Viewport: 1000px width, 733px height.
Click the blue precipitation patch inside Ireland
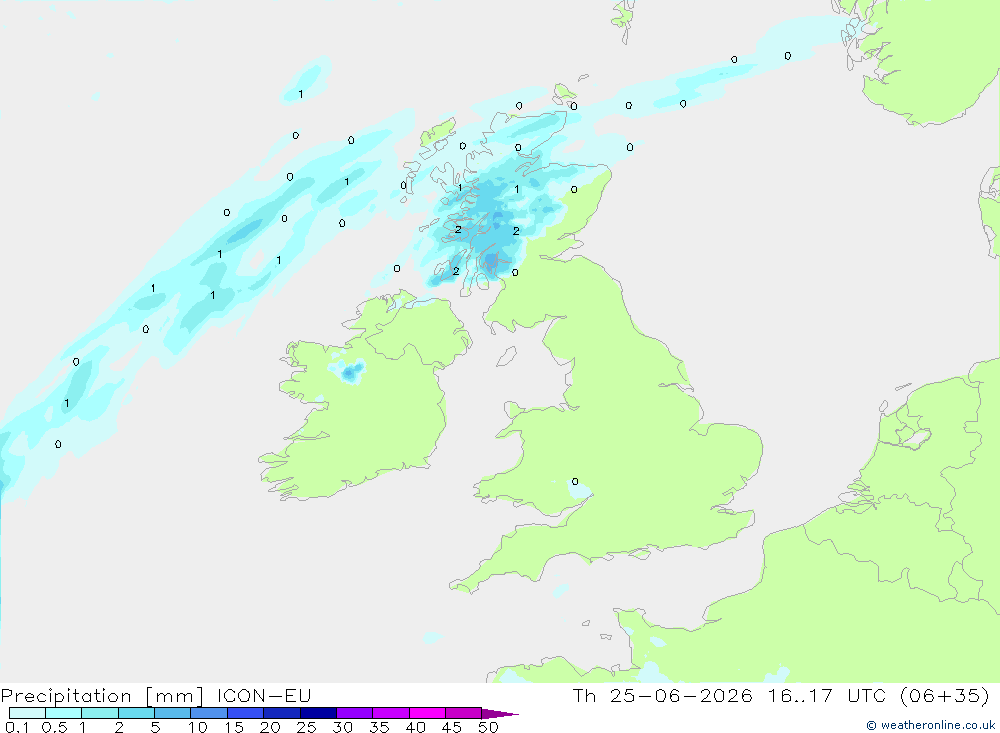(348, 372)
